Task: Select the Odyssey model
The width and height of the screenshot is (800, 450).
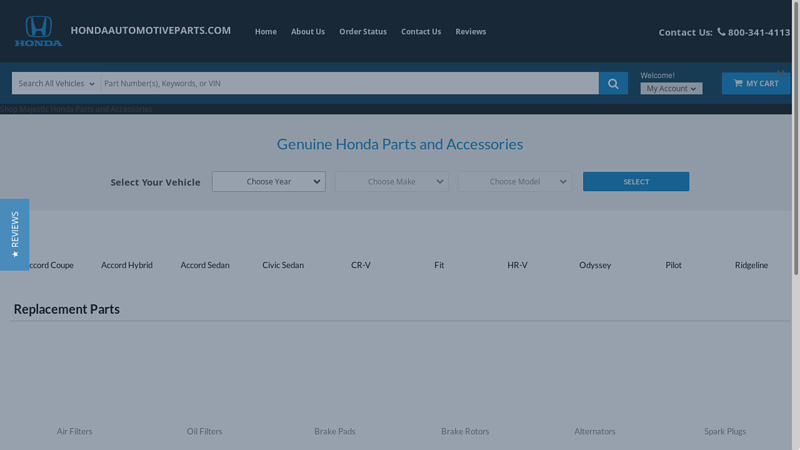Action: [595, 265]
